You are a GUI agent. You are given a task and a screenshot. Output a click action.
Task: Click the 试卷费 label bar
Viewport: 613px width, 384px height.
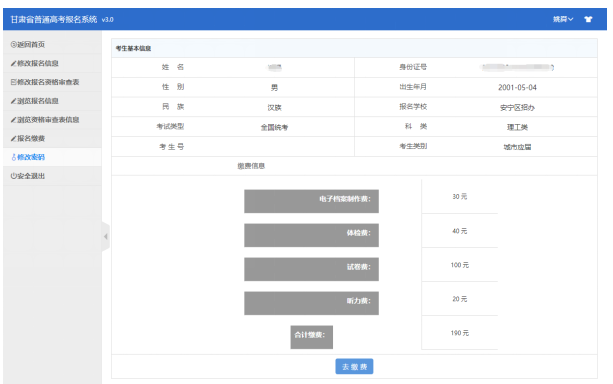[x=311, y=269]
